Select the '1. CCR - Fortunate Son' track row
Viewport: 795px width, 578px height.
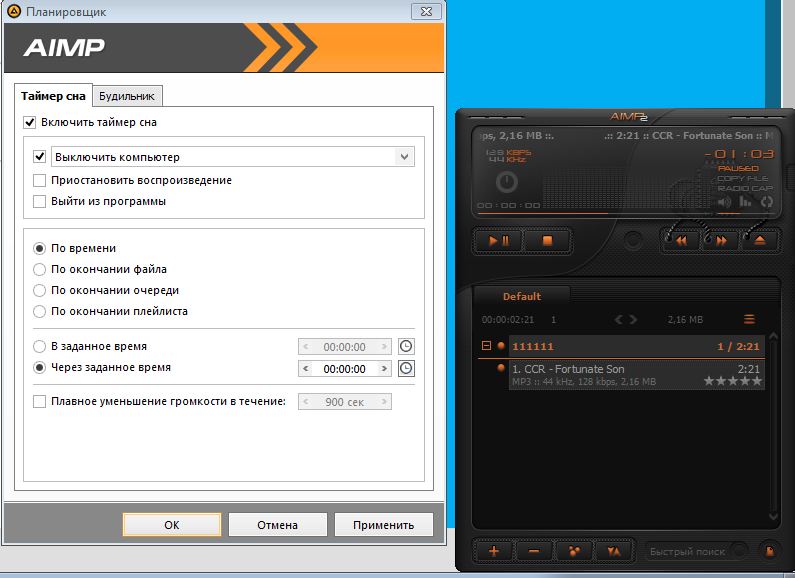pos(636,375)
